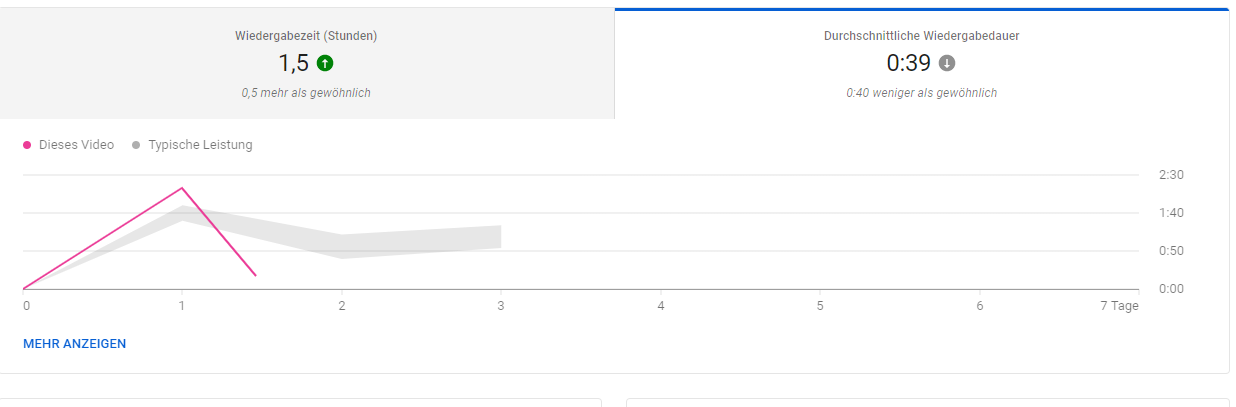The width and height of the screenshot is (1236, 407).
Task: Click the Typische Leistung legend label
Action: [x=200, y=145]
